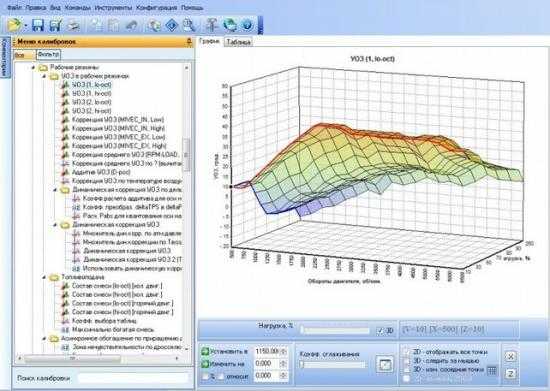
Task: Open the Помощь menu
Action: (x=192, y=7)
